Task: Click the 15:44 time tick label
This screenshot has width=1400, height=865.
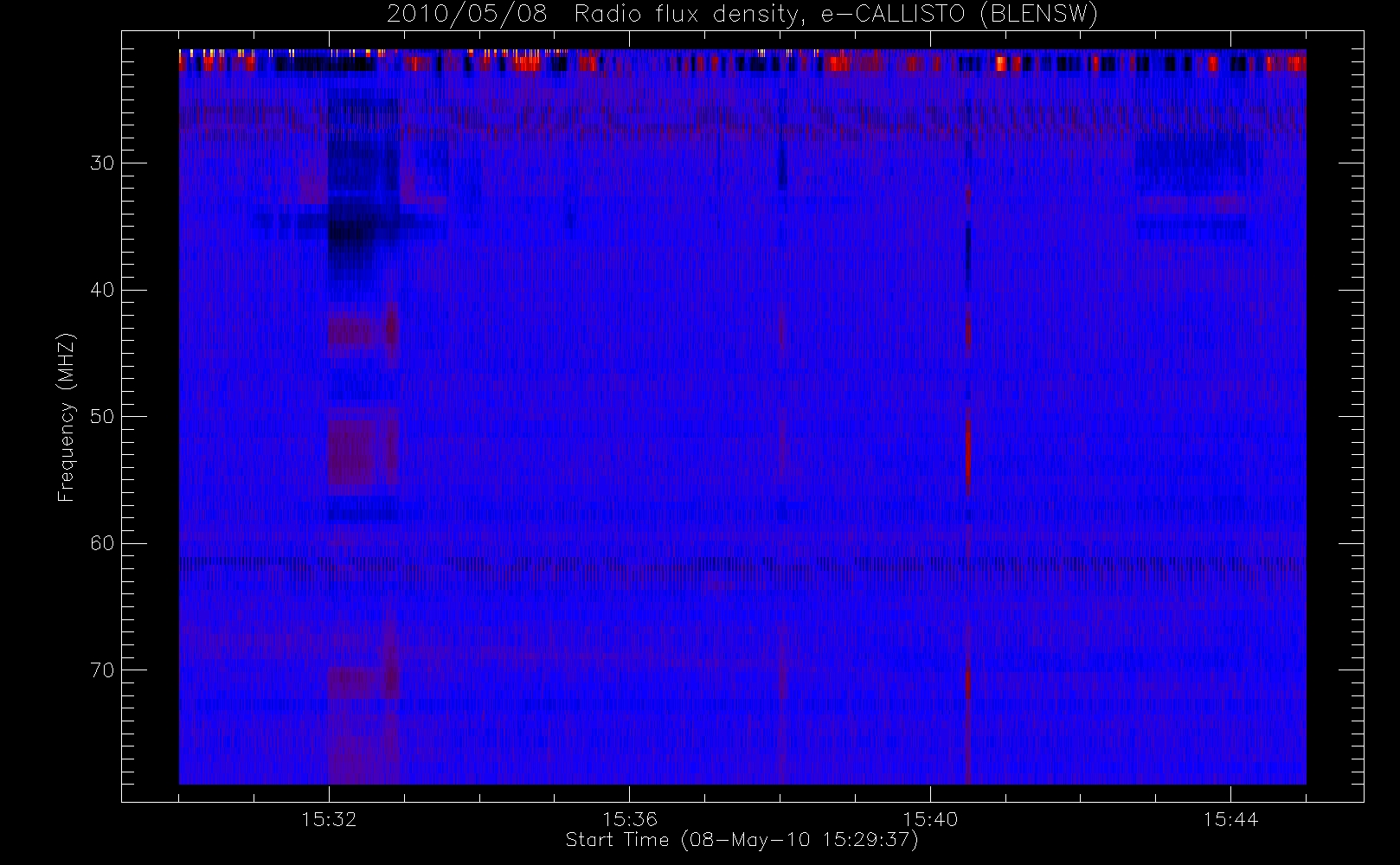Action: (1230, 818)
